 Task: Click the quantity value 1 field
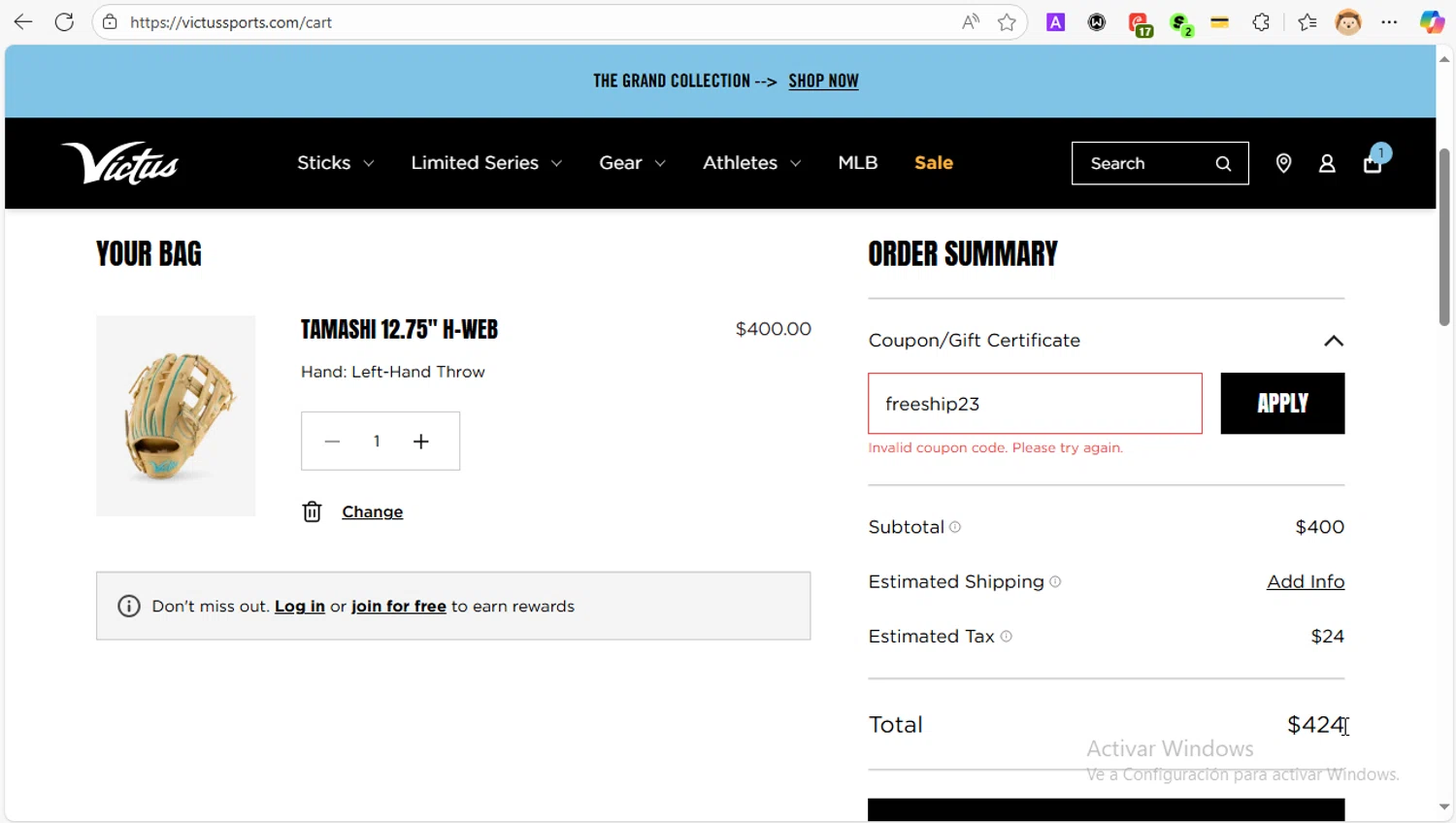[377, 442]
